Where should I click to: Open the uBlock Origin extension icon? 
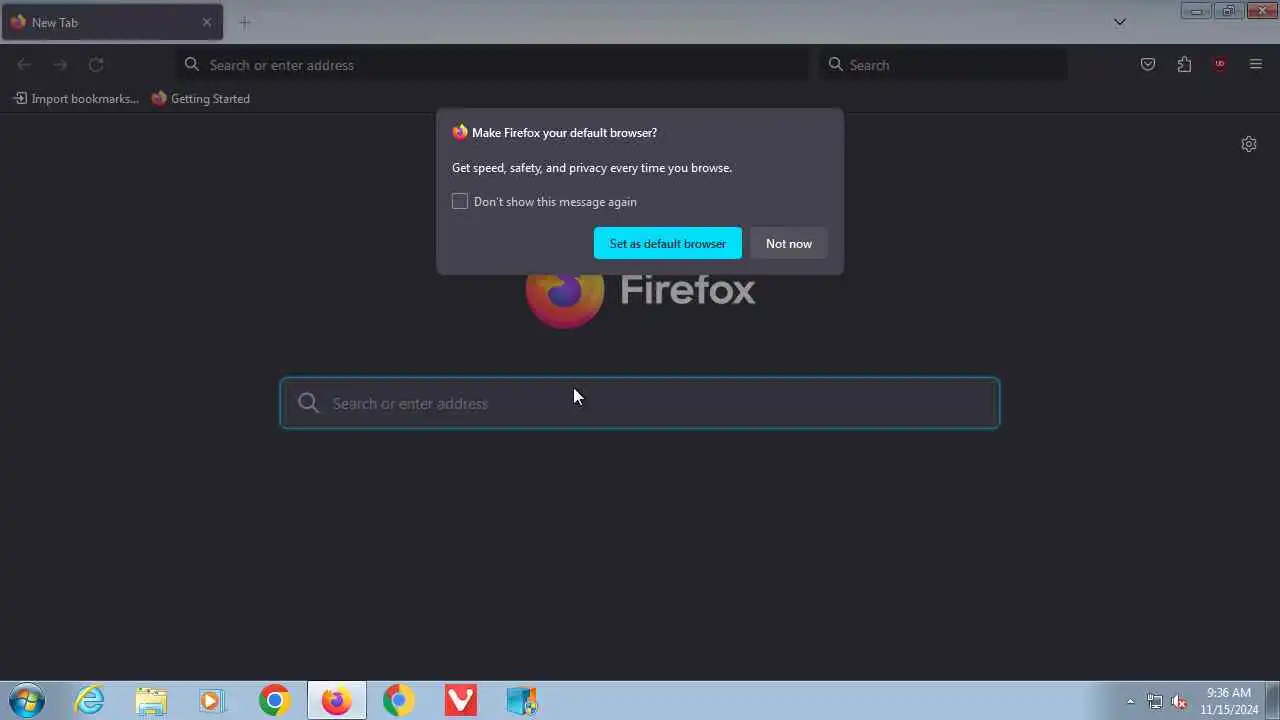point(1220,65)
